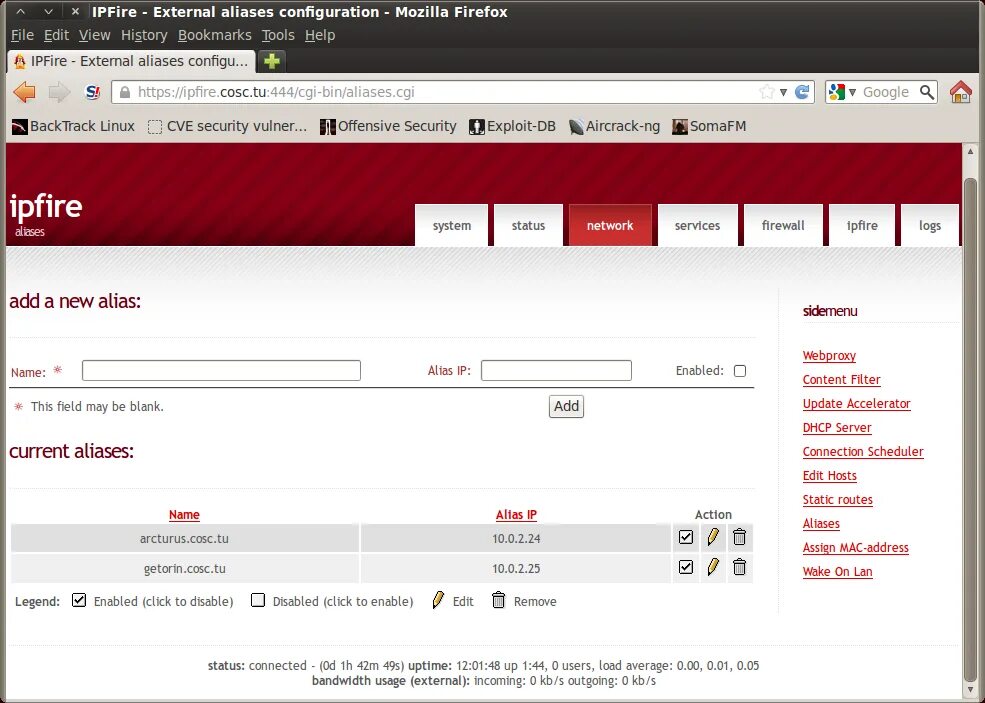
Task: Click the 10.0.2.24 alias IP cell
Action: pyautogui.click(x=516, y=538)
